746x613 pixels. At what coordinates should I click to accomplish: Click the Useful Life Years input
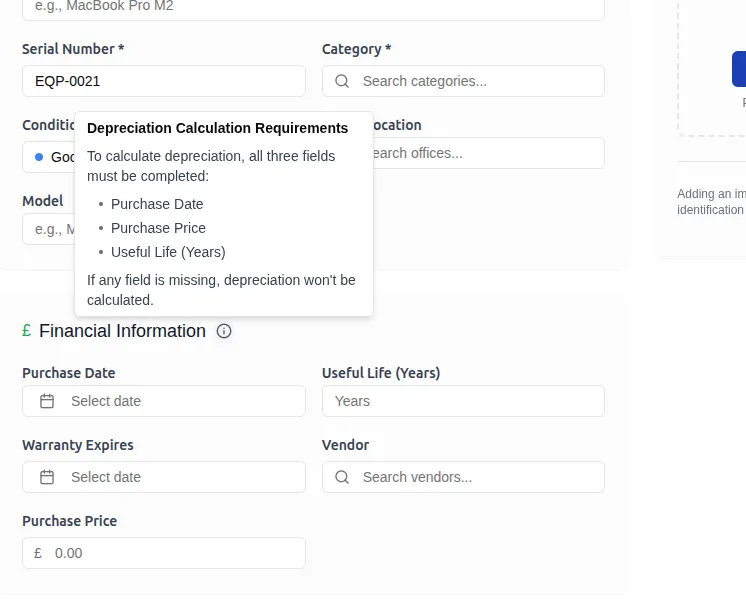point(463,401)
